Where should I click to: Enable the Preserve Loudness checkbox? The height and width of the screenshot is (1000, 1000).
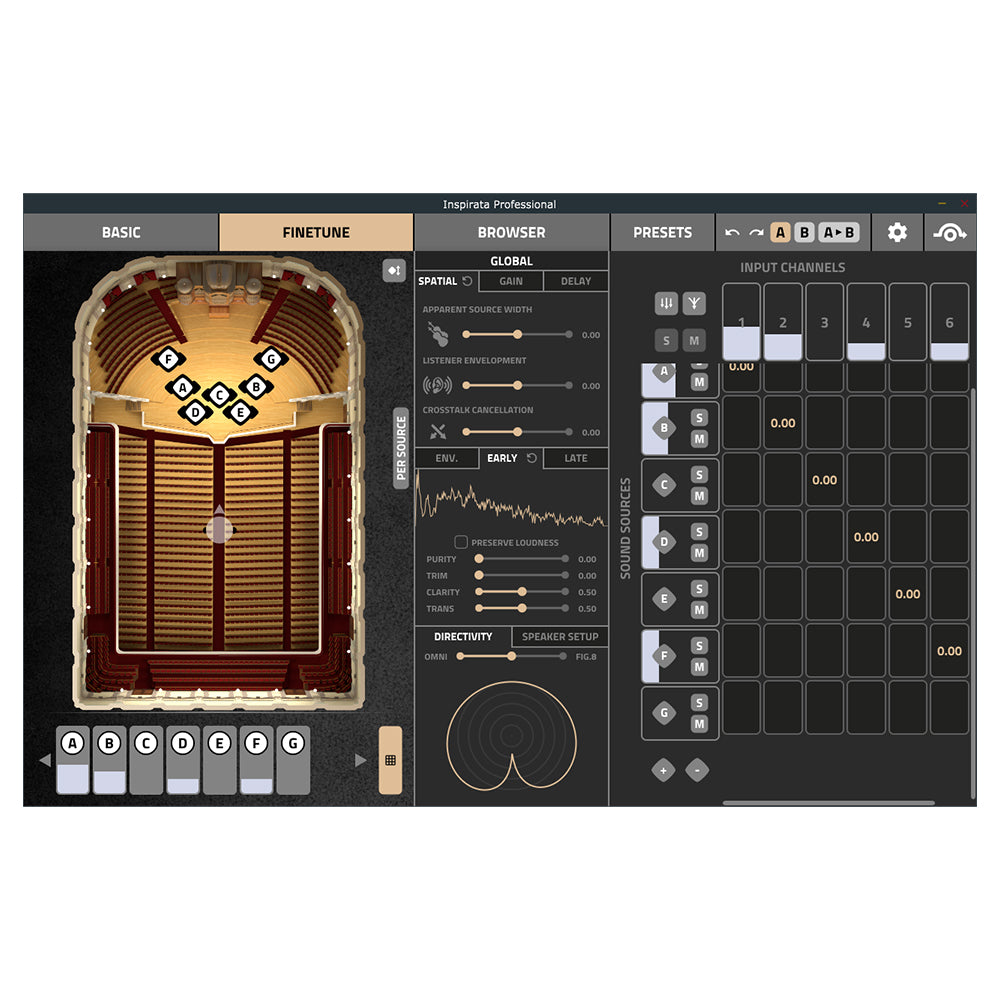461,542
